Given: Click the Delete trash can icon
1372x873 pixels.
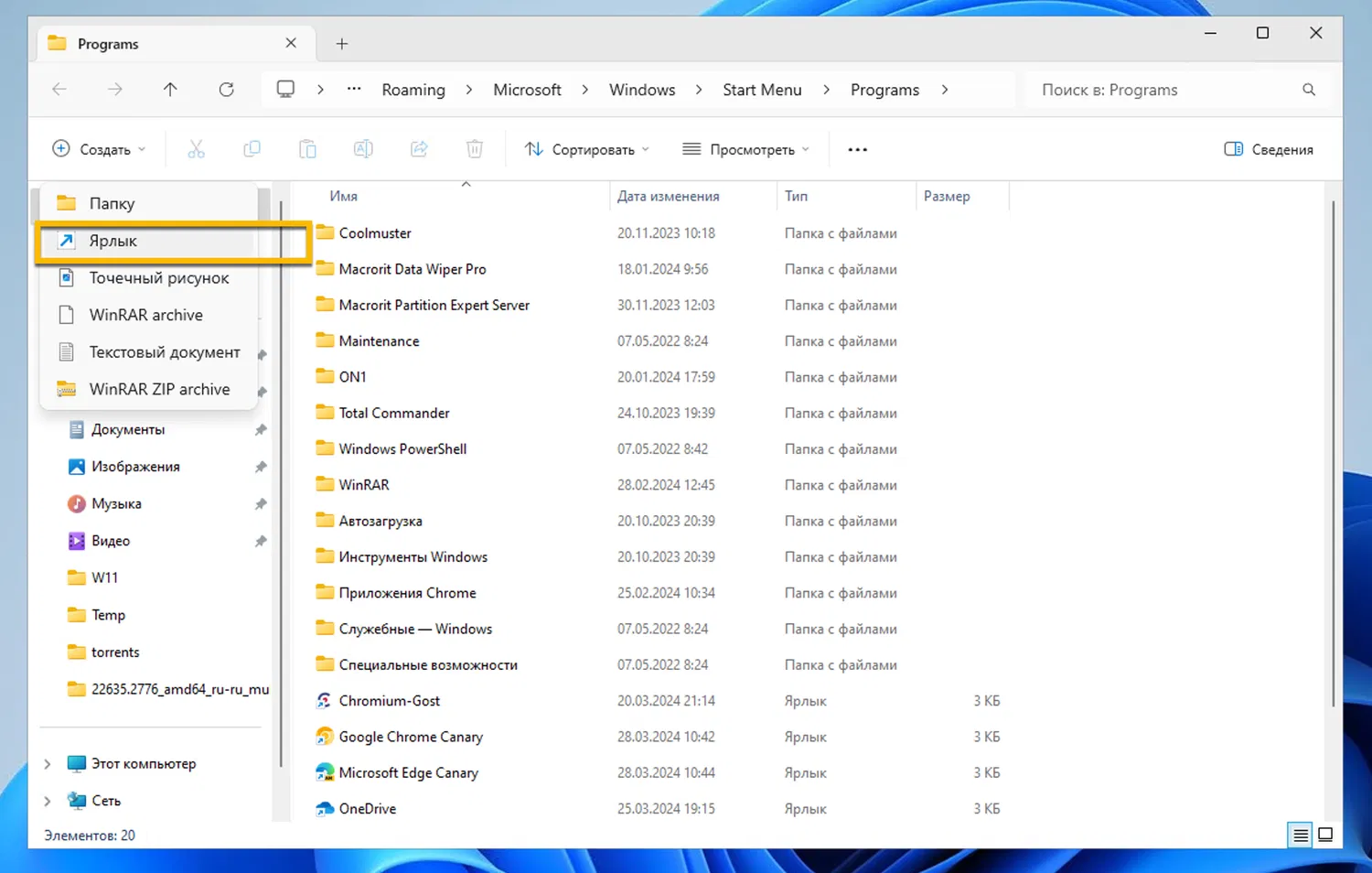Looking at the screenshot, I should pyautogui.click(x=474, y=149).
